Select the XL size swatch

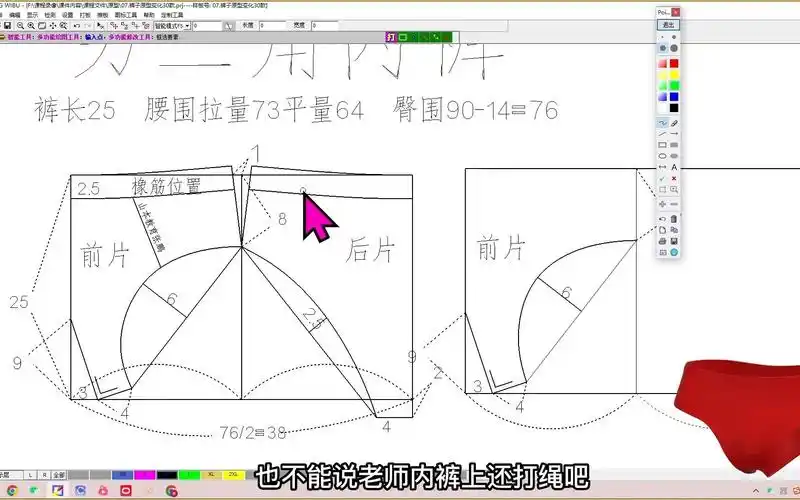pos(211,474)
